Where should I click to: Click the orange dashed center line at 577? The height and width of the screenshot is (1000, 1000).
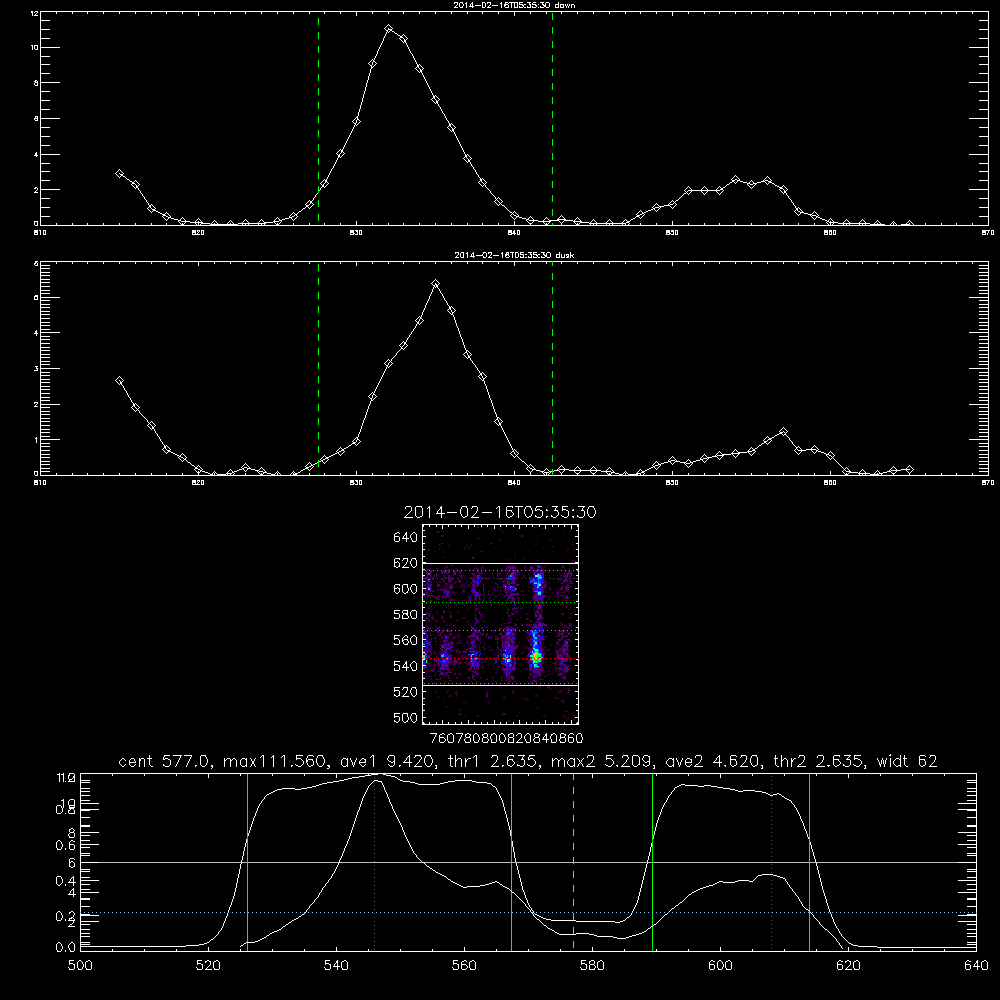coord(573,861)
